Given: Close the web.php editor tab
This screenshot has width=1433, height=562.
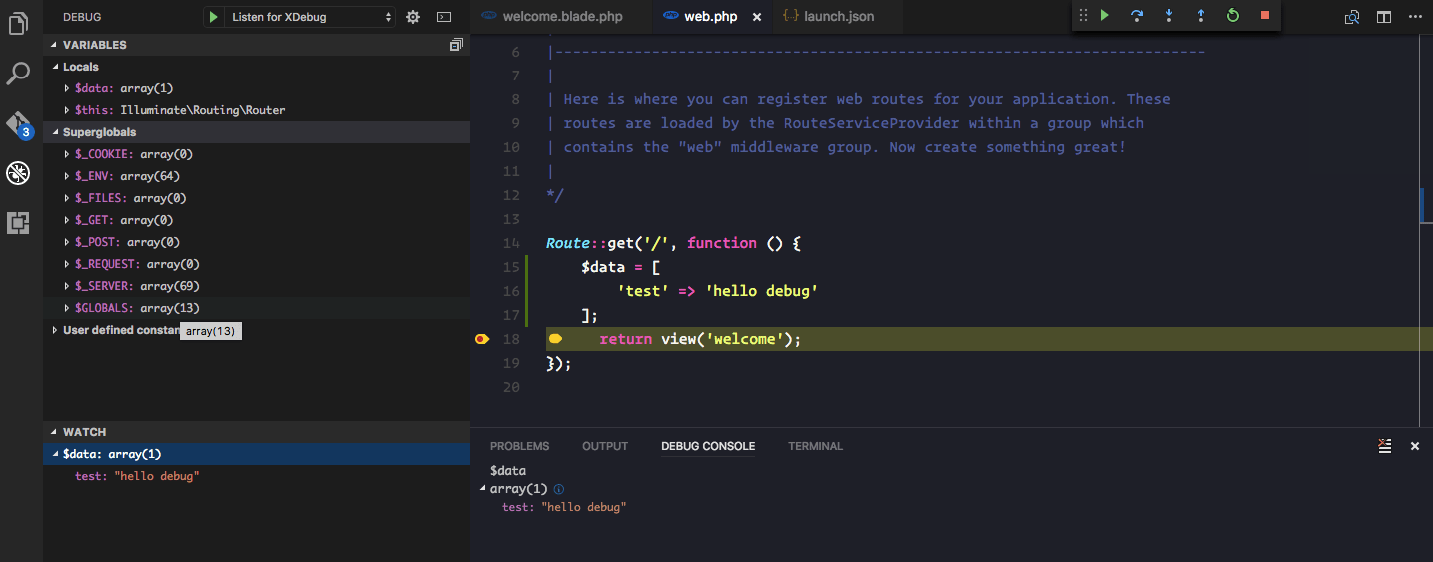Looking at the screenshot, I should coord(756,17).
